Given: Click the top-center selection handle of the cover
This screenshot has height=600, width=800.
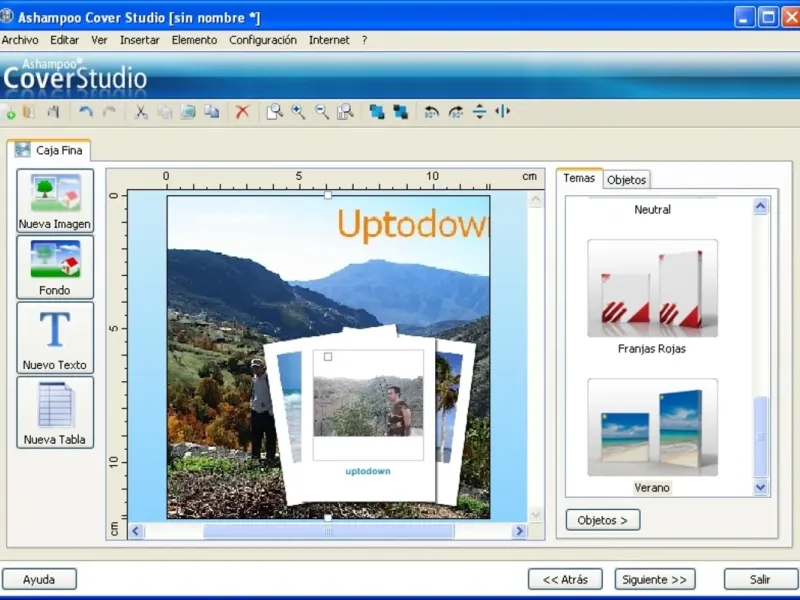Looking at the screenshot, I should [328, 195].
